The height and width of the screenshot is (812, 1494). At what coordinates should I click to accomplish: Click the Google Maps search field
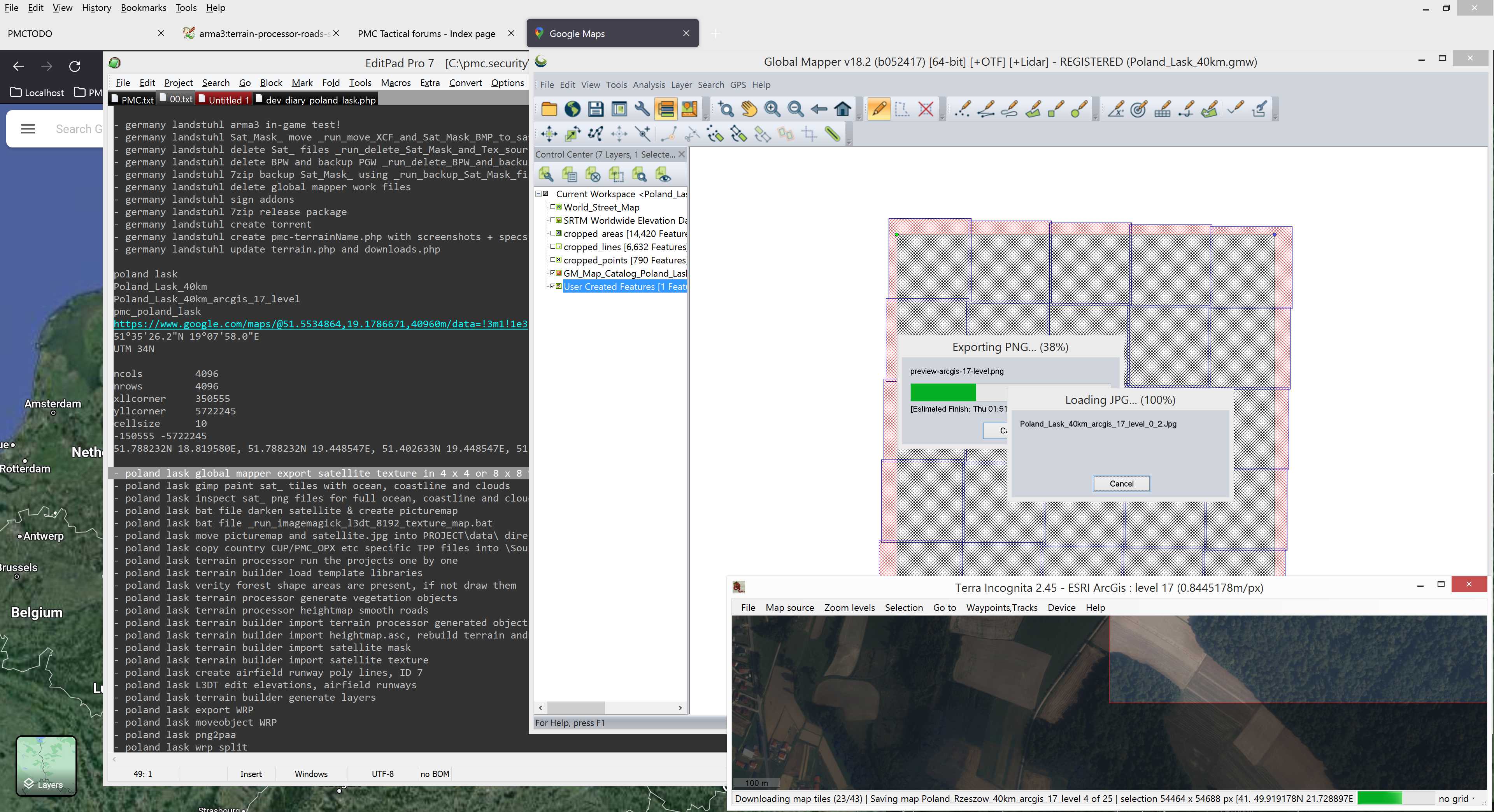point(78,129)
